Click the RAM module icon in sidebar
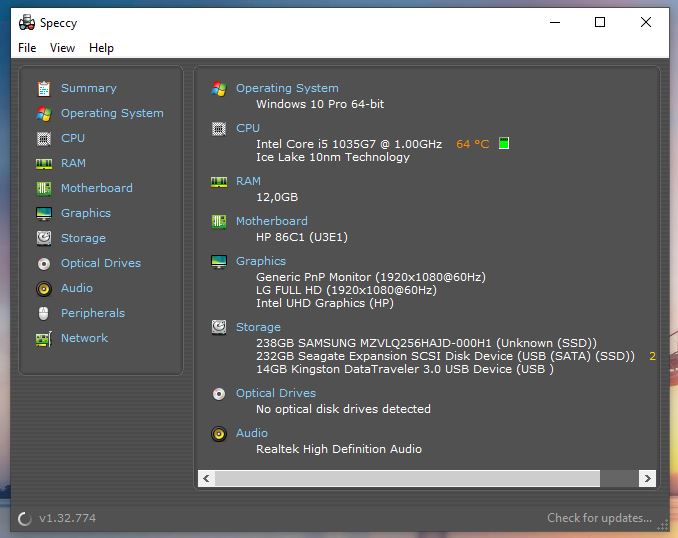The image size is (678, 538). [43, 163]
